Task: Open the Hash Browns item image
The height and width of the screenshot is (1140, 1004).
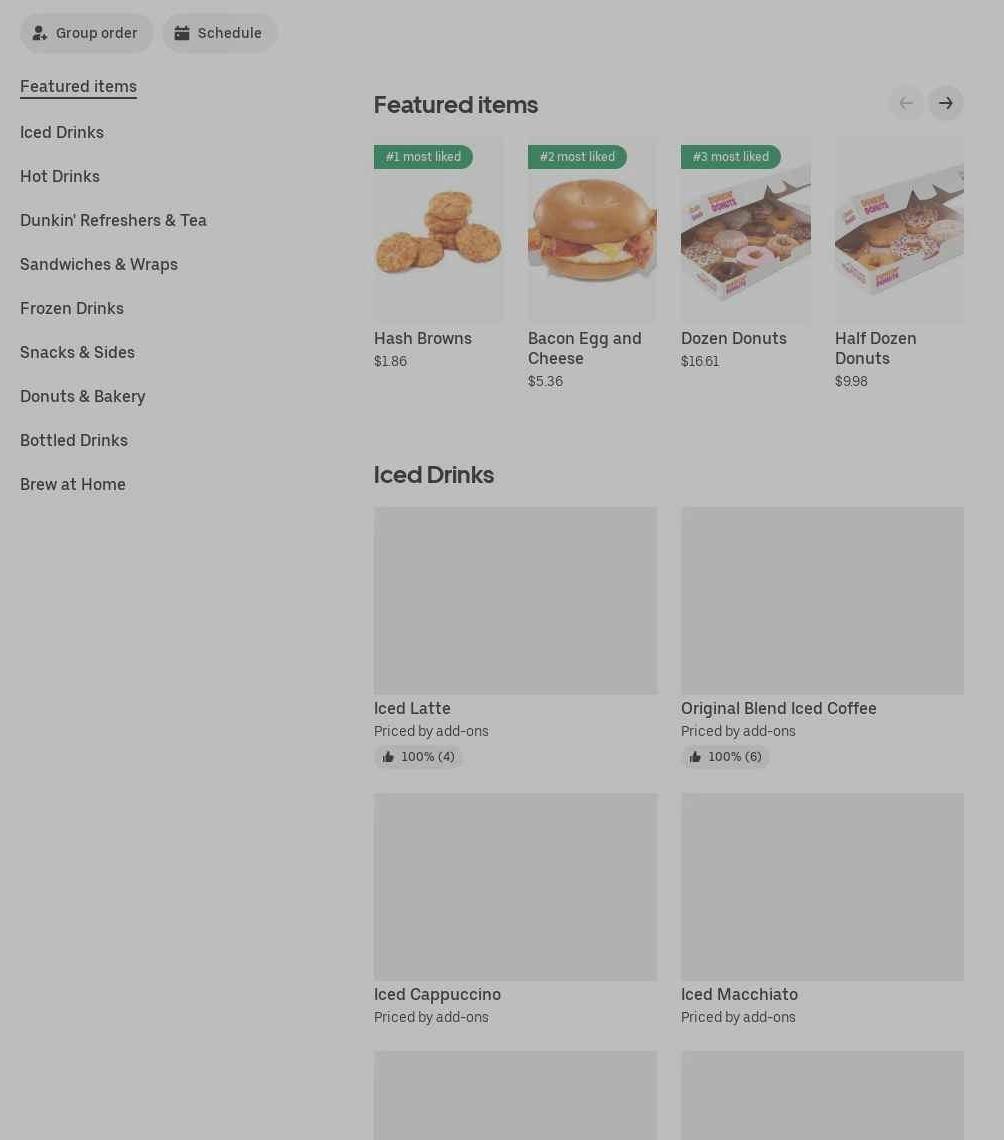Action: pyautogui.click(x=438, y=229)
